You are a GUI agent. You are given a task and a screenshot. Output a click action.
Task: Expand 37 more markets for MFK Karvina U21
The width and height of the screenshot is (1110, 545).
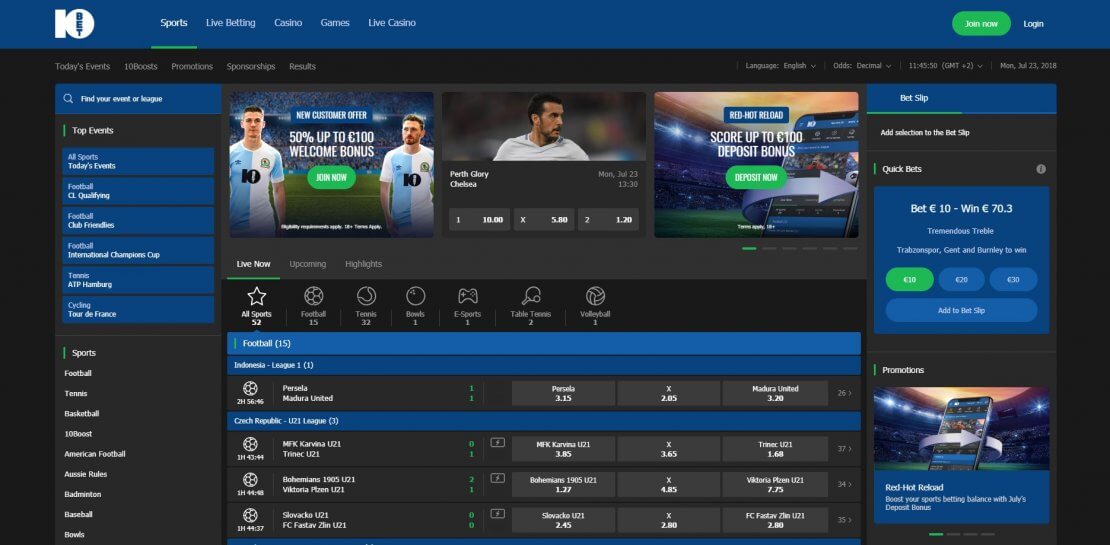pos(844,449)
